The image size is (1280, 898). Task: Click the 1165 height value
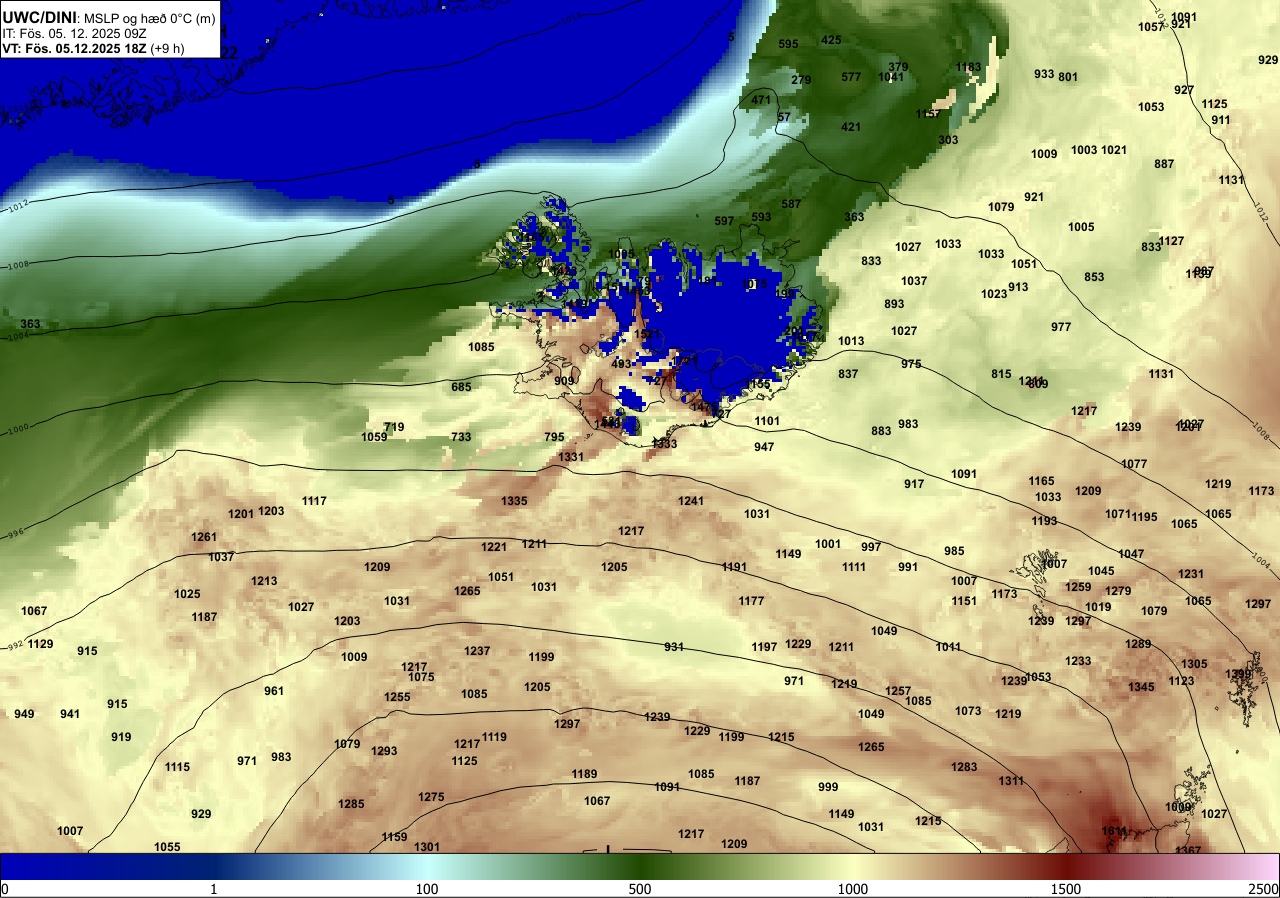[x=1041, y=481]
